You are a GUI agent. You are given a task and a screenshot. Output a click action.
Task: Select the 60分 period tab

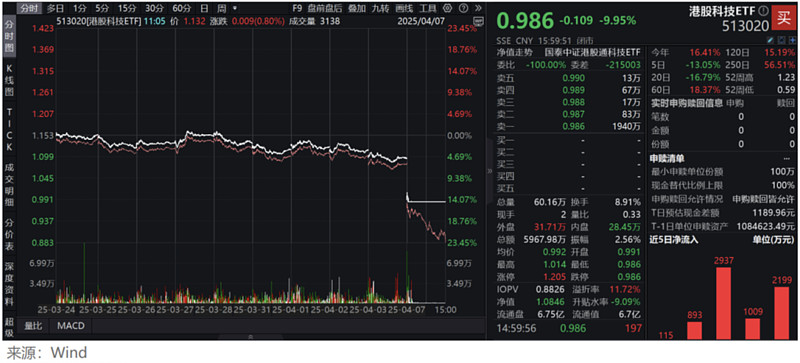click(181, 9)
